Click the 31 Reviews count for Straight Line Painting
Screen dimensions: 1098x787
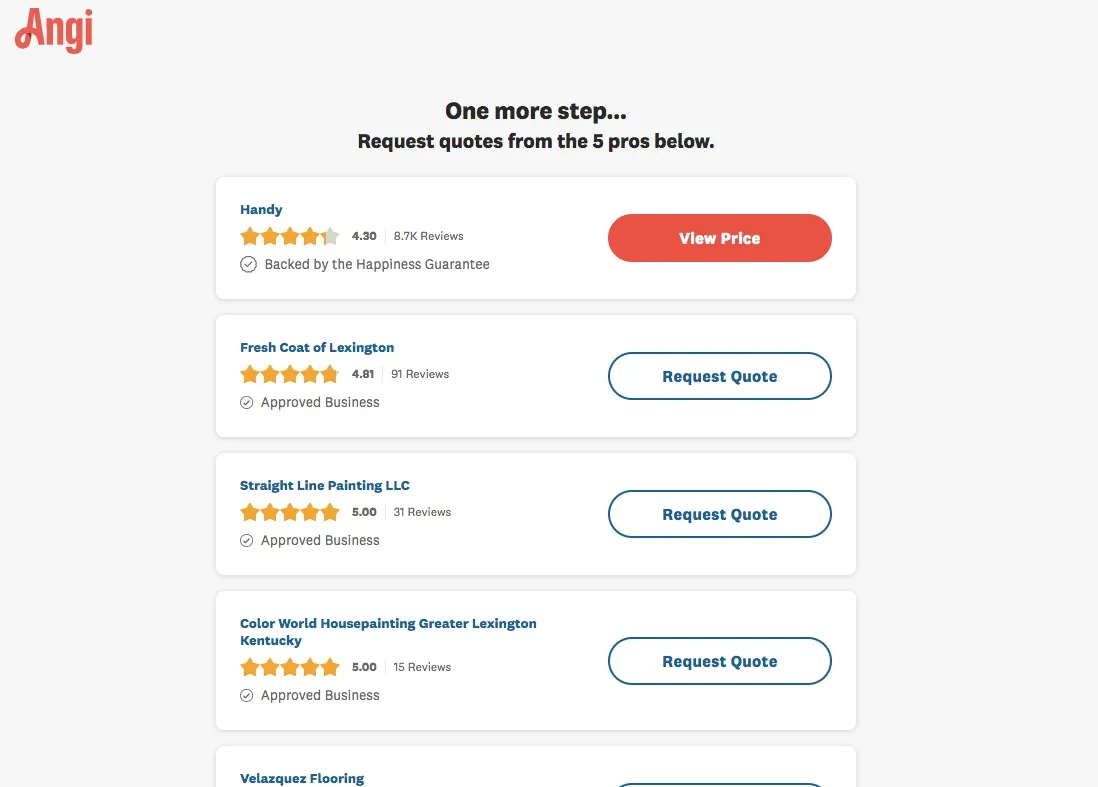(x=422, y=512)
